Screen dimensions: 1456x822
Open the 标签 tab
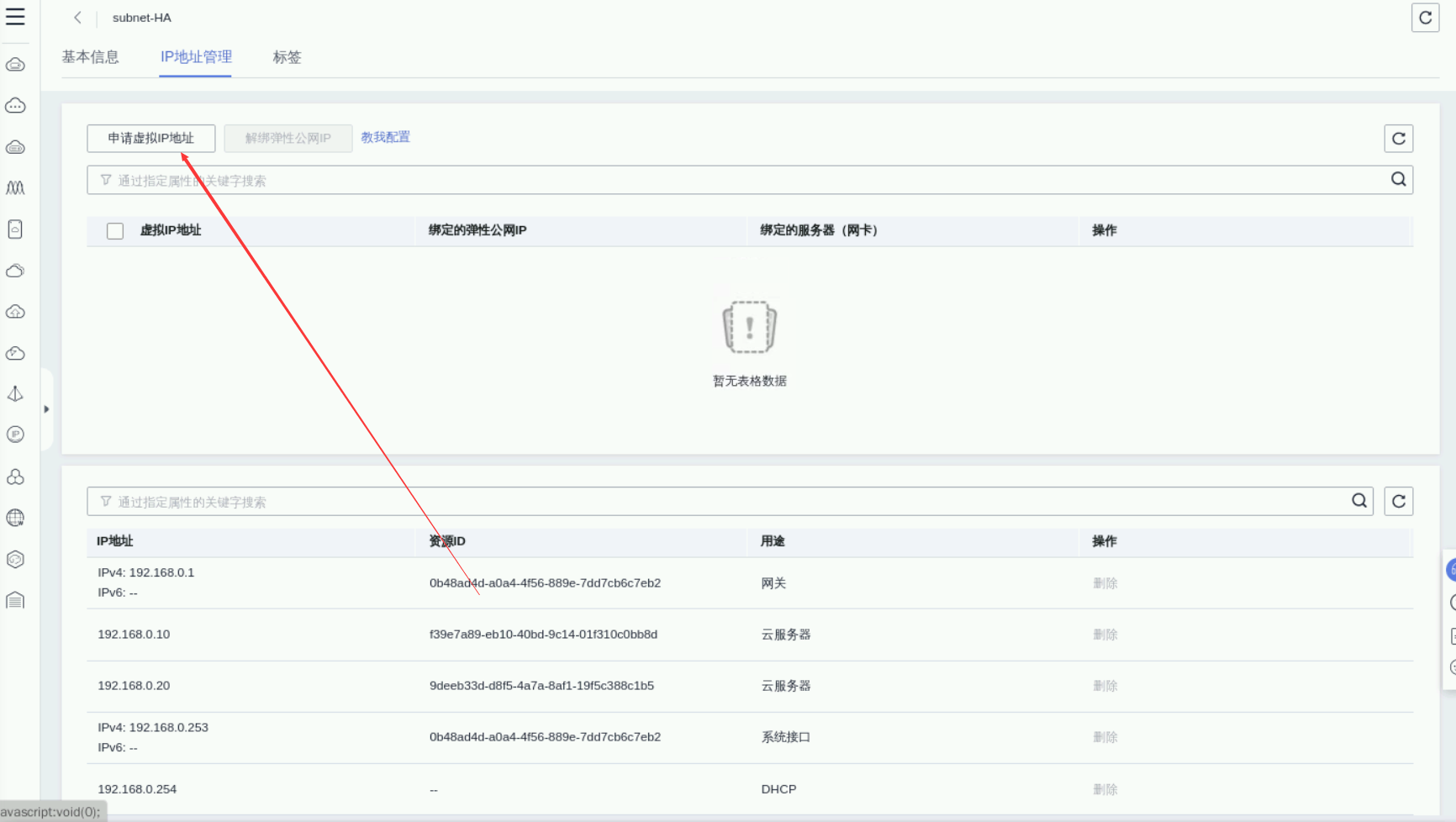click(287, 57)
